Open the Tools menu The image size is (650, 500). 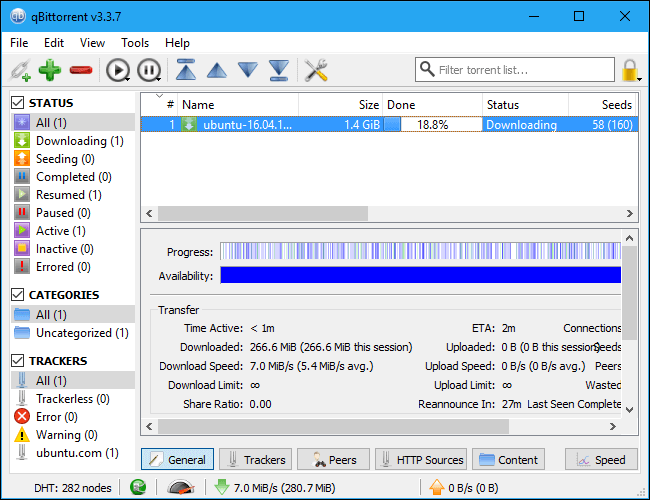[135, 43]
